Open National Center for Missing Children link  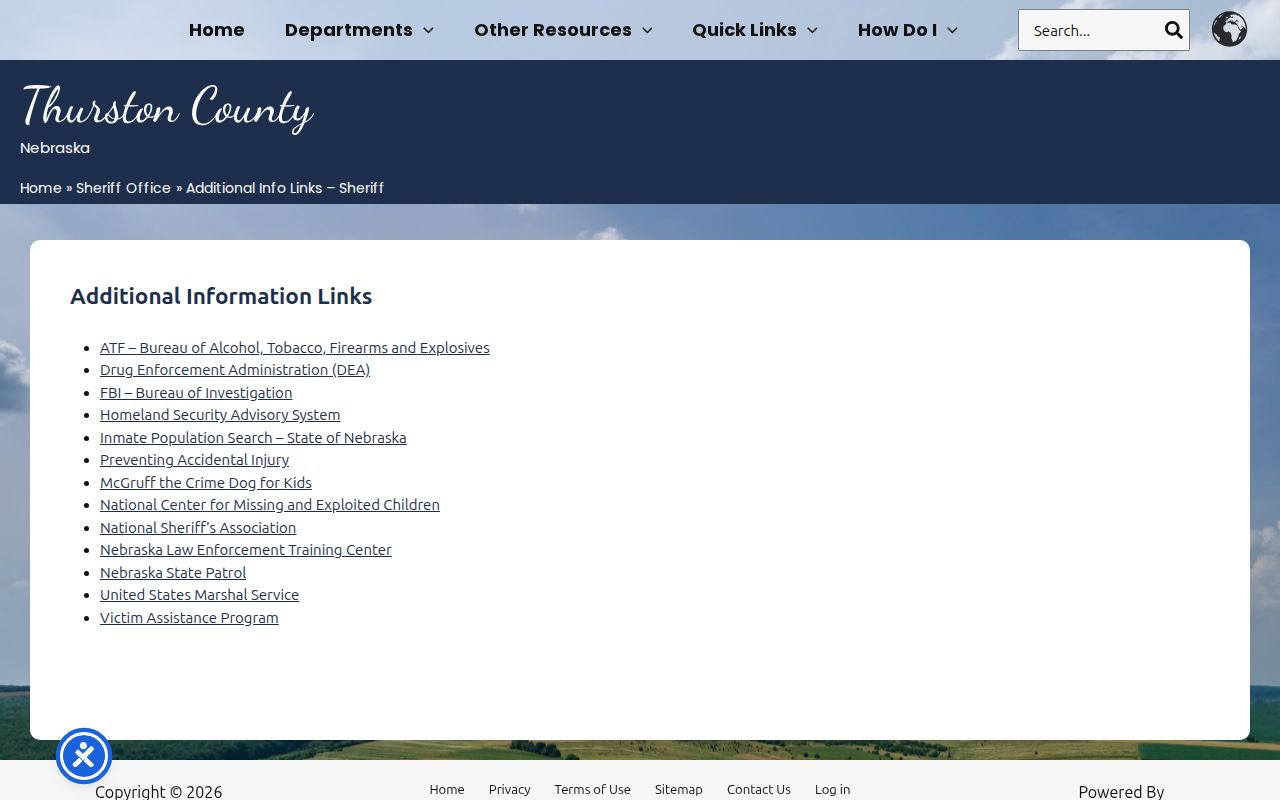270,505
